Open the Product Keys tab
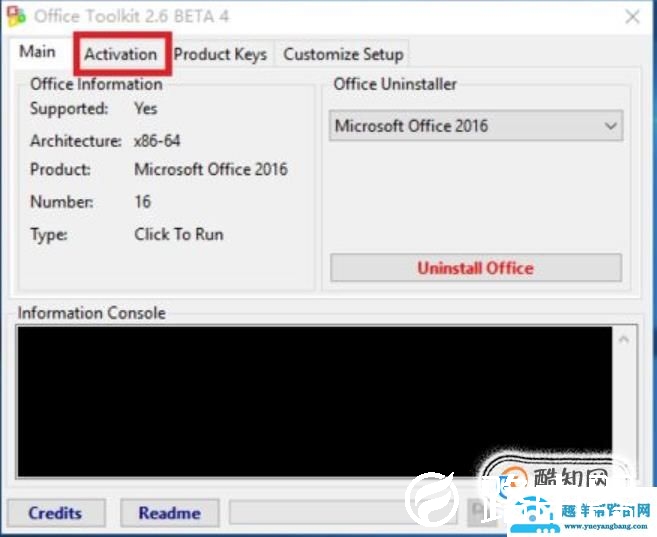The height and width of the screenshot is (537, 657). pos(220,54)
